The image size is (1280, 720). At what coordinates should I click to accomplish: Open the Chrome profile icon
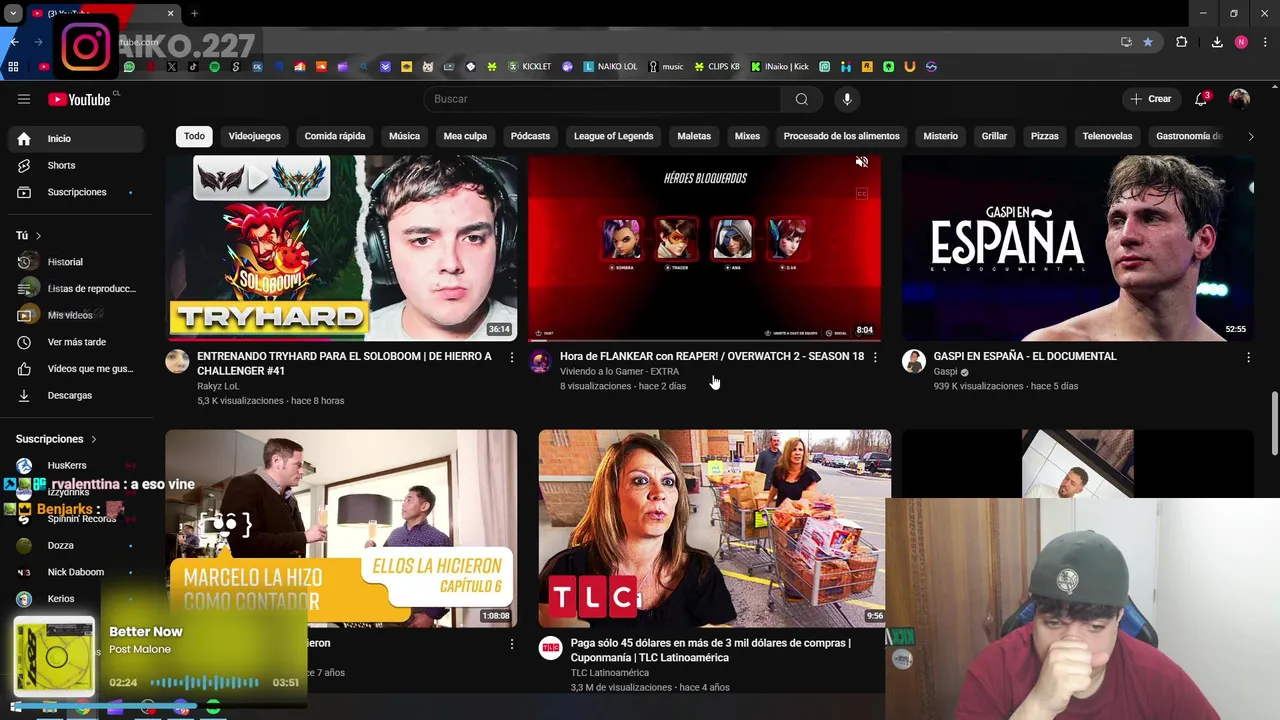pos(1241,42)
